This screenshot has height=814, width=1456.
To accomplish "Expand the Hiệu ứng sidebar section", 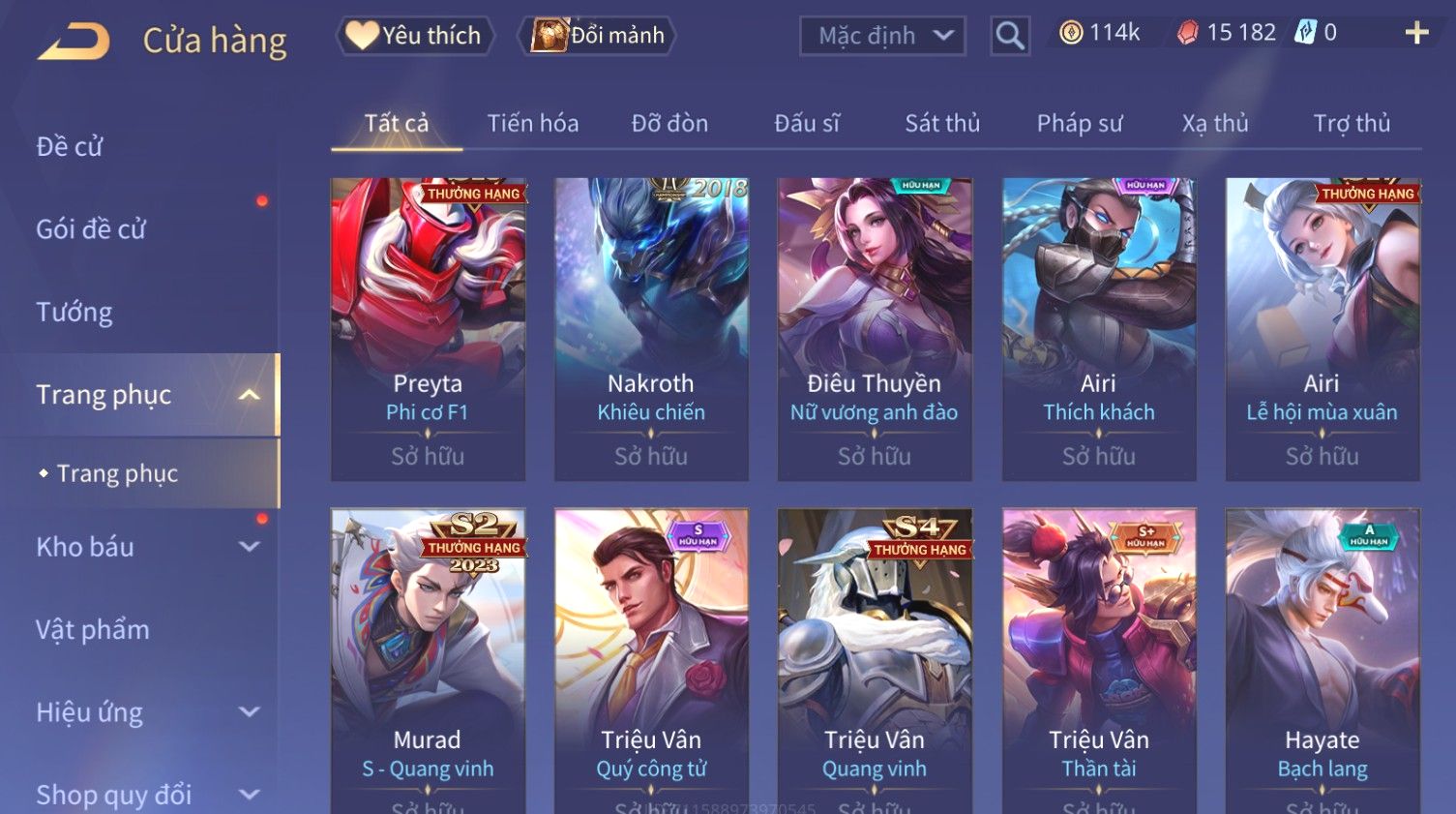I will pos(249,712).
